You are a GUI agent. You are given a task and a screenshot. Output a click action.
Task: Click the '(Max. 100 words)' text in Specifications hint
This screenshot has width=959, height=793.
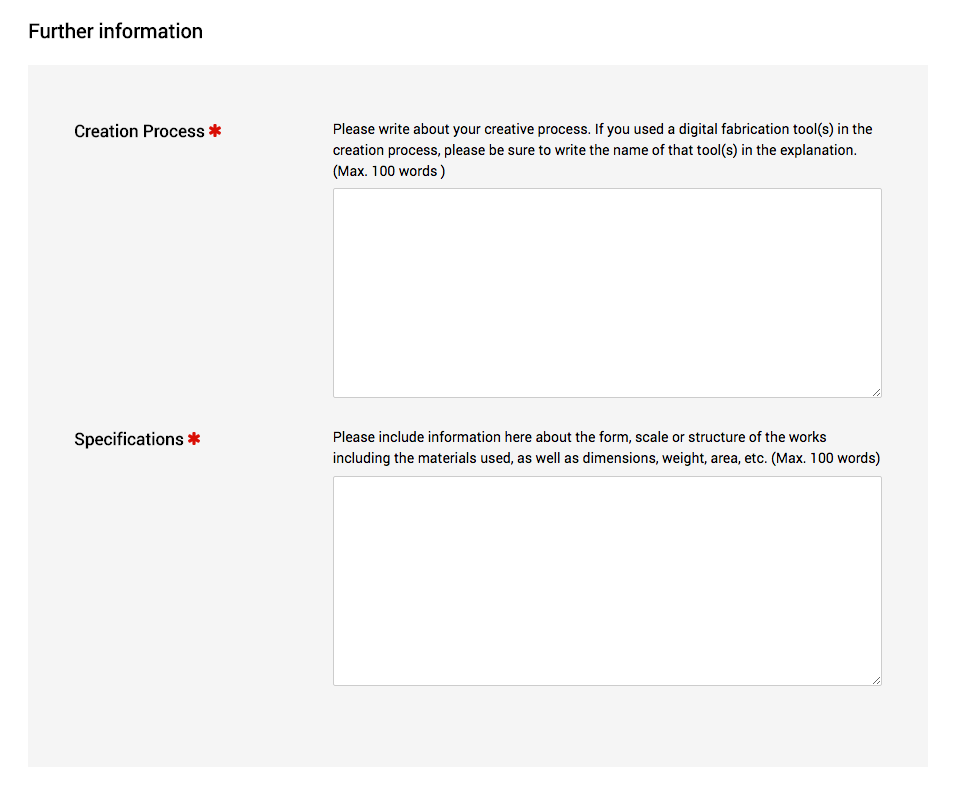point(826,458)
